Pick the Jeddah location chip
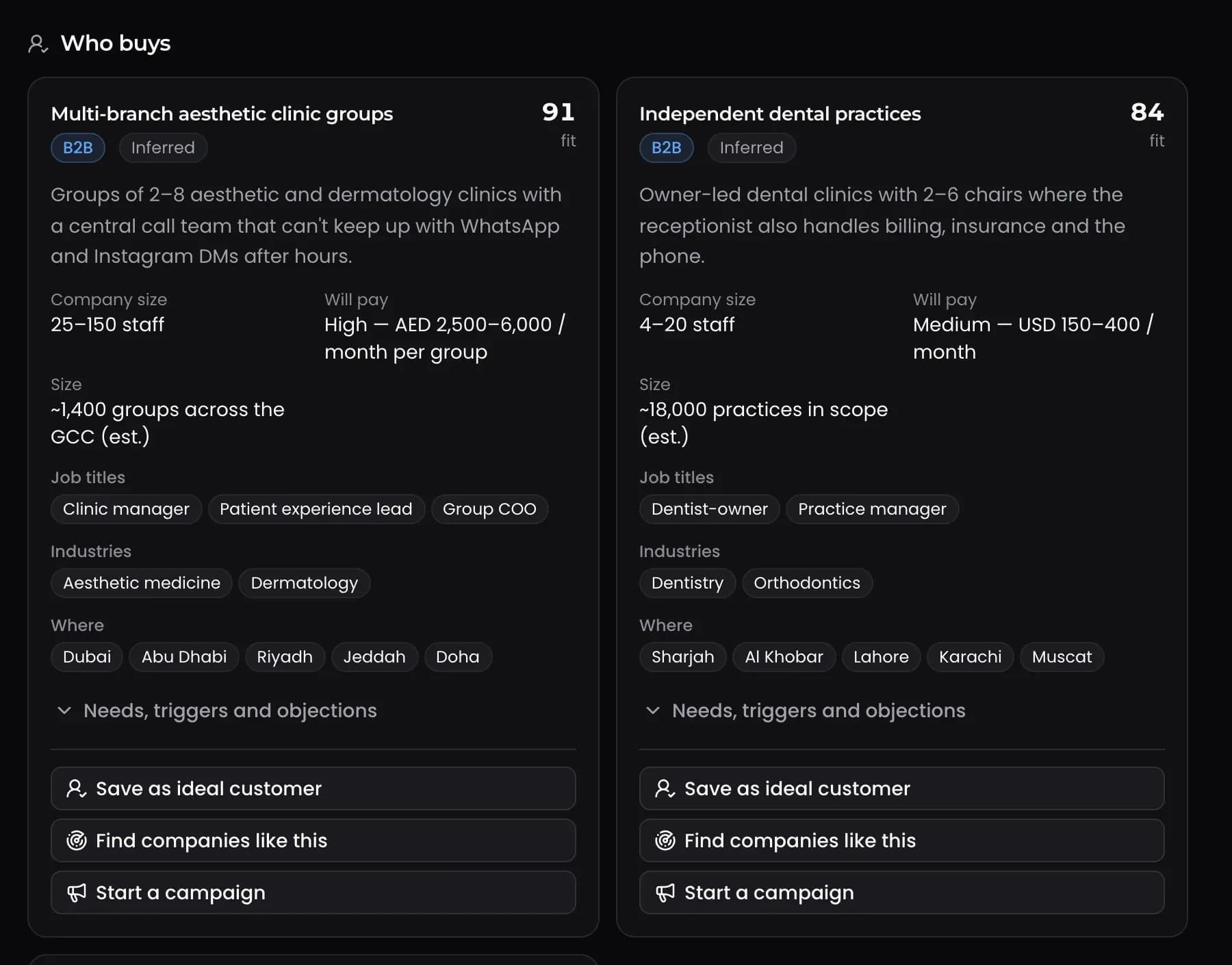This screenshot has width=1232, height=965. coord(374,657)
